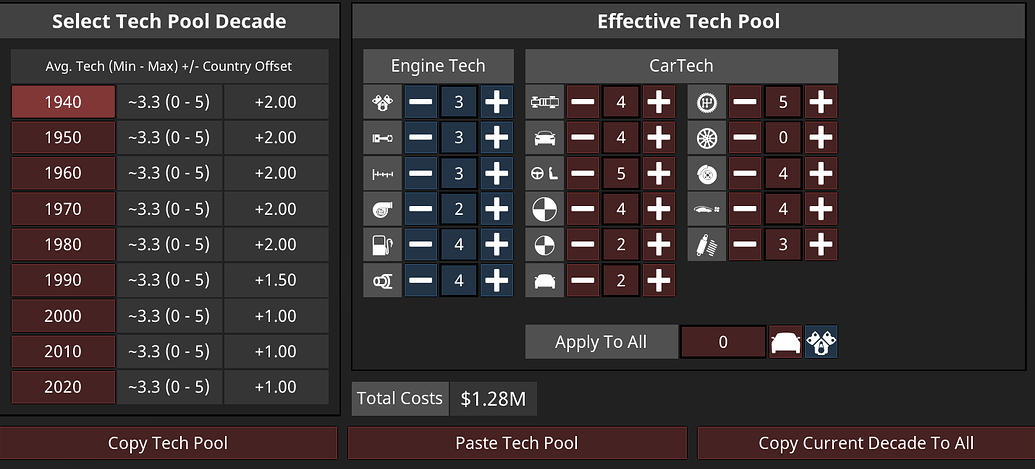
Task: Select the 2020 decade
Action: pos(63,387)
